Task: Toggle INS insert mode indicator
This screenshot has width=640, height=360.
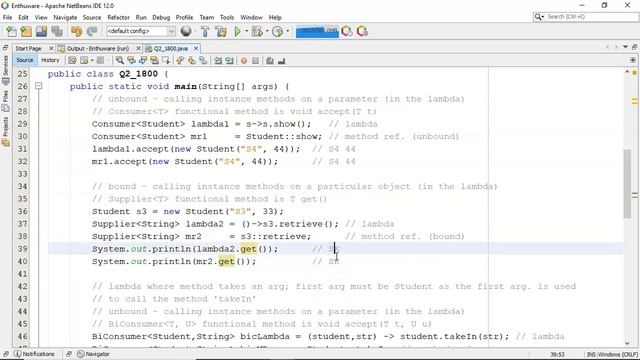Action: [x=591, y=354]
